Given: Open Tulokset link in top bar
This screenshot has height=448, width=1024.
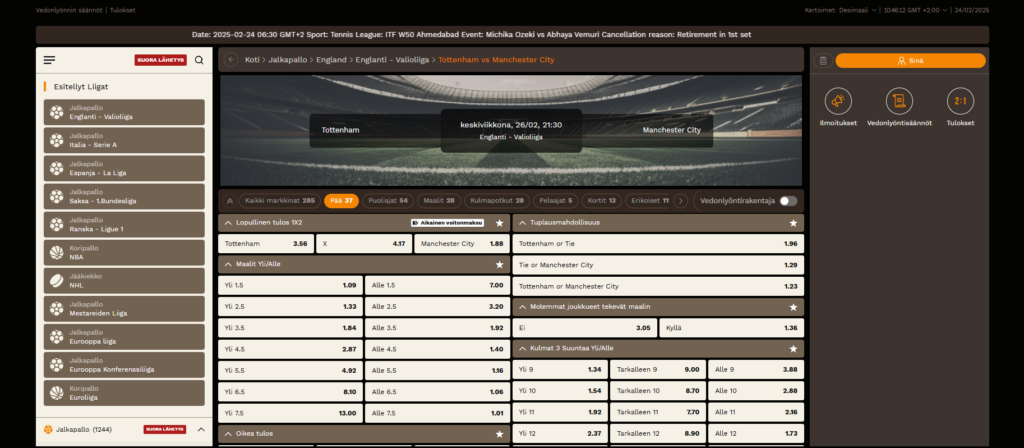Looking at the screenshot, I should tap(123, 10).
